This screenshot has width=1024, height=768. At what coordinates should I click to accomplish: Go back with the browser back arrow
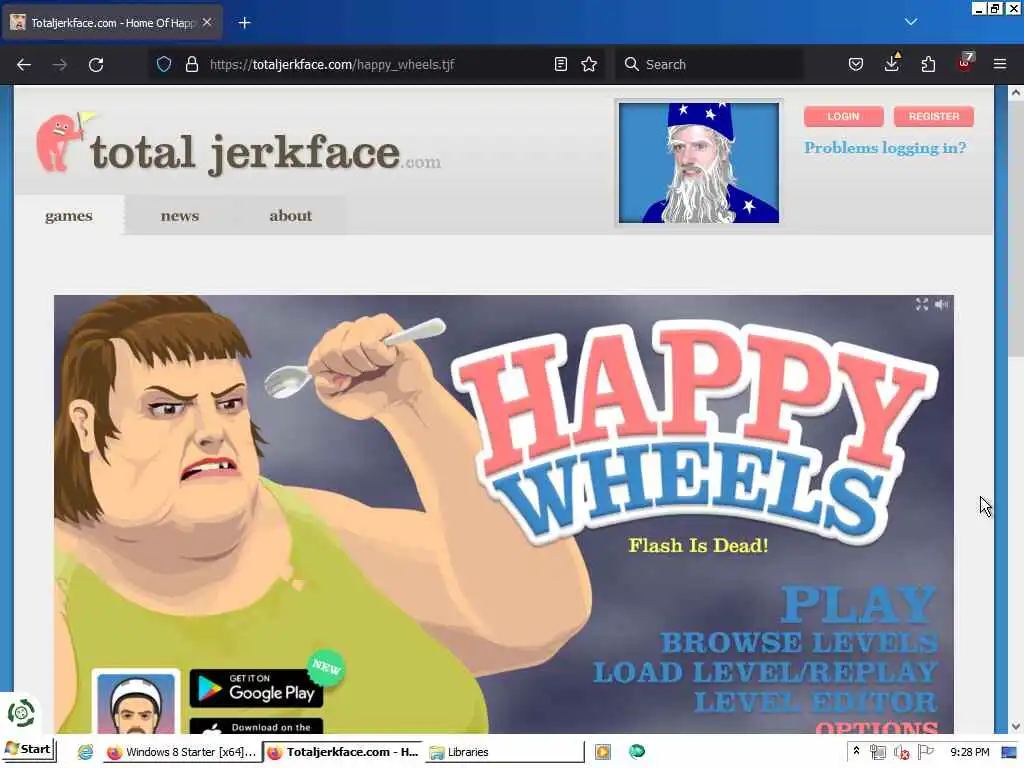pos(24,65)
